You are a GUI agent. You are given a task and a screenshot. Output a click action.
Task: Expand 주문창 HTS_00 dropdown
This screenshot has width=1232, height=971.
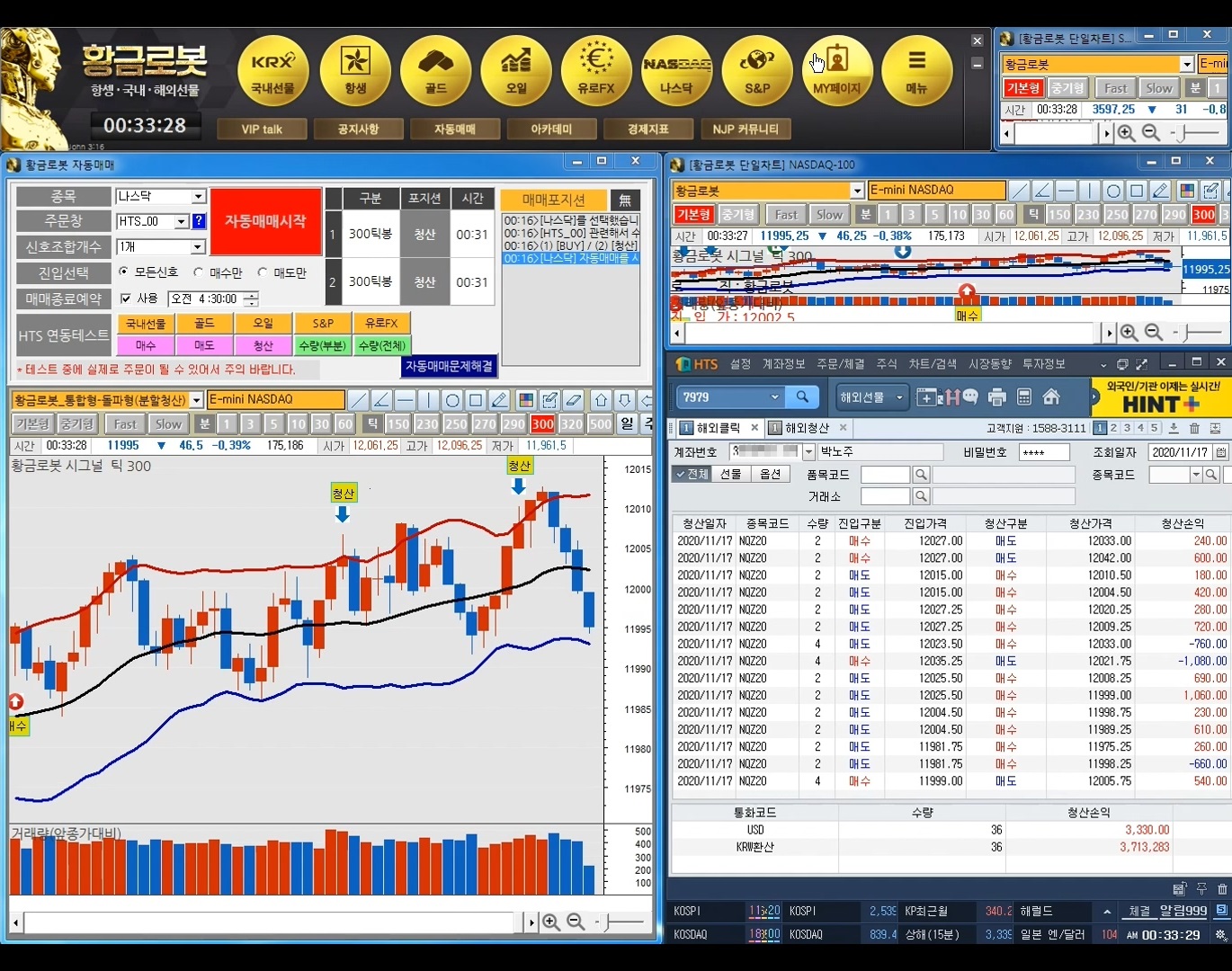(x=182, y=221)
